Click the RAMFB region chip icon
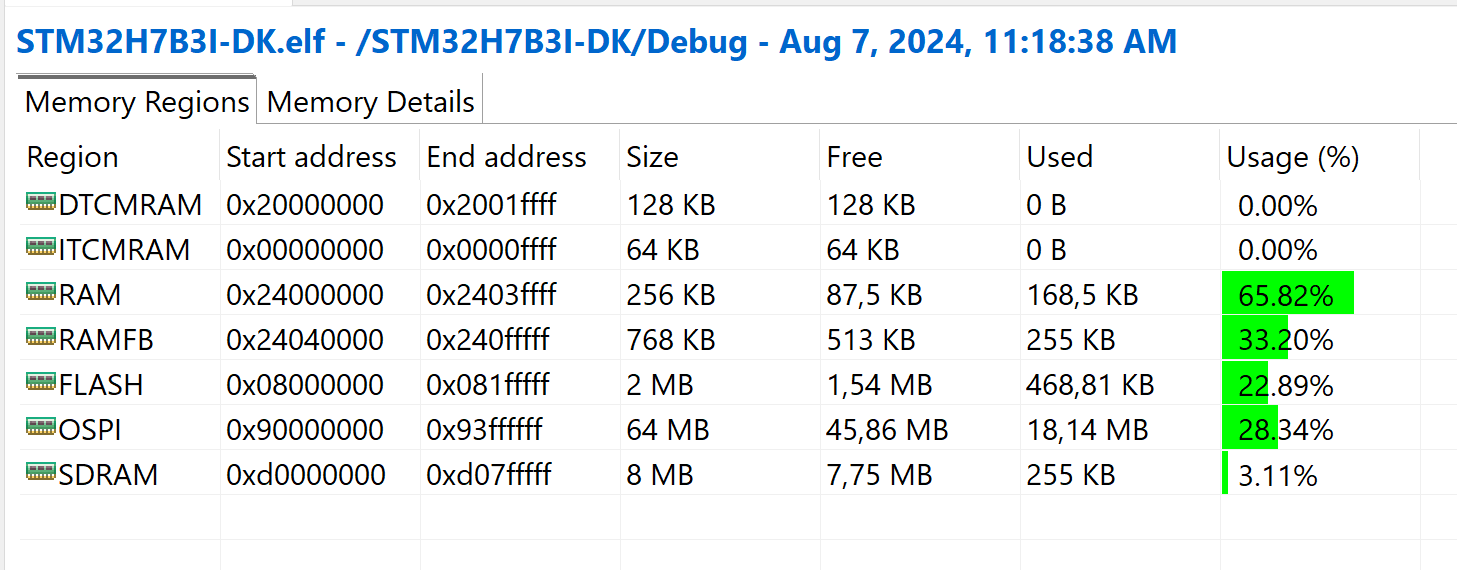 tap(40, 337)
